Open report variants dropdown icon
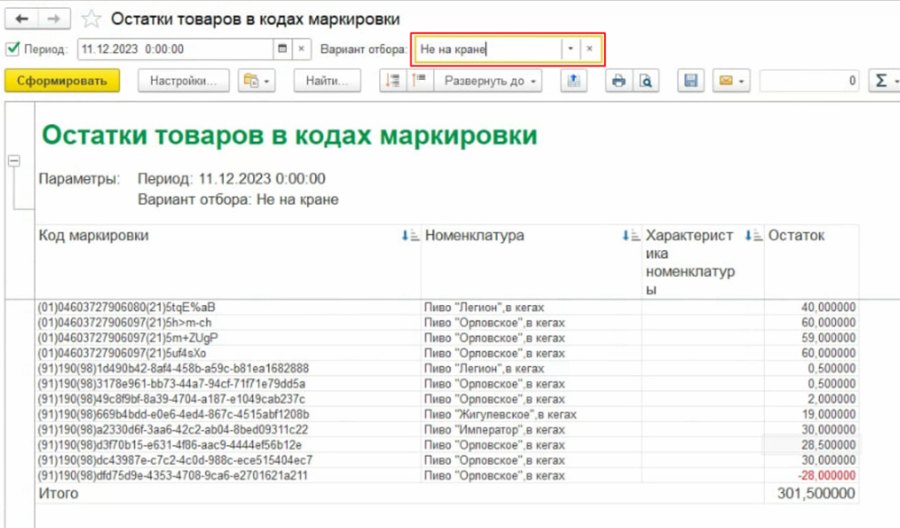Image resolution: width=900 pixels, height=528 pixels. (x=257, y=81)
